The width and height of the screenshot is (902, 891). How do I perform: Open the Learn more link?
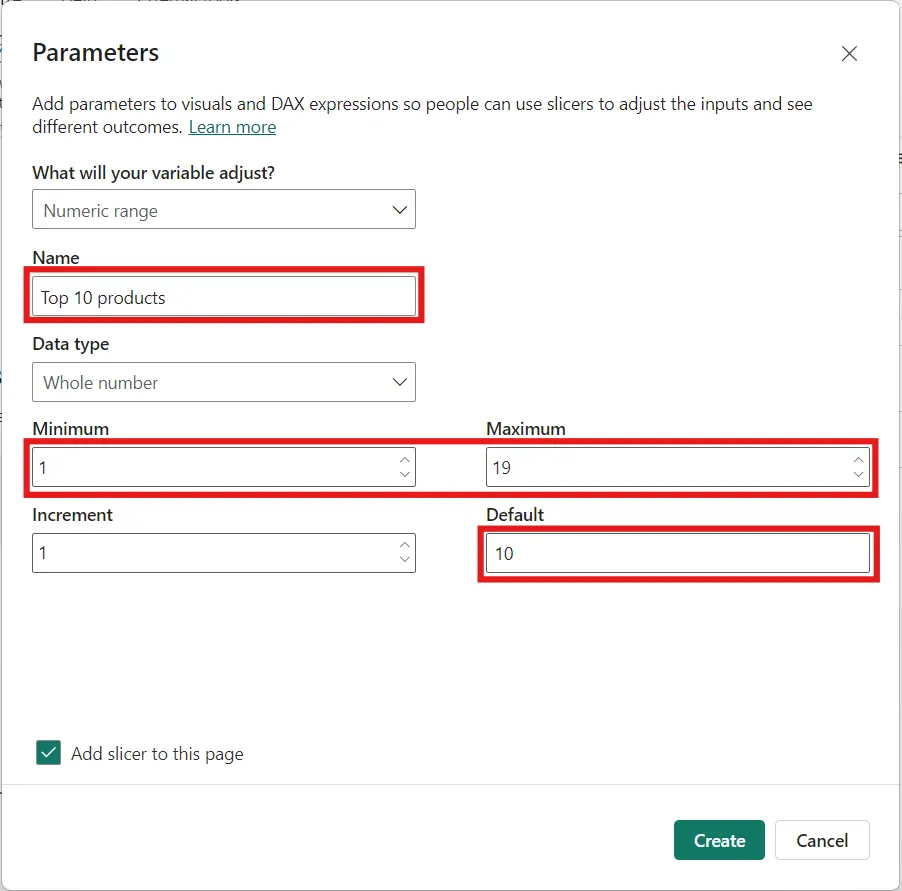[232, 127]
